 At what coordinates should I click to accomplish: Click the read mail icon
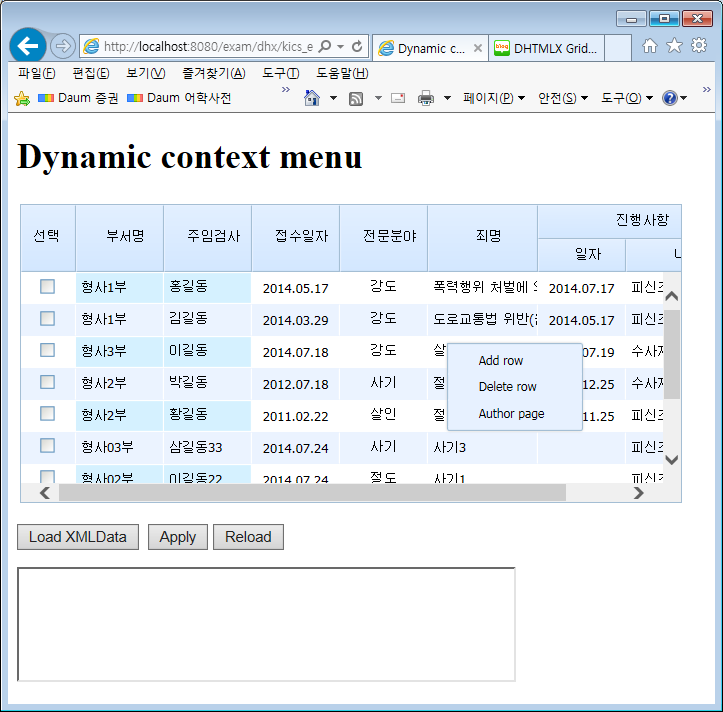(397, 98)
